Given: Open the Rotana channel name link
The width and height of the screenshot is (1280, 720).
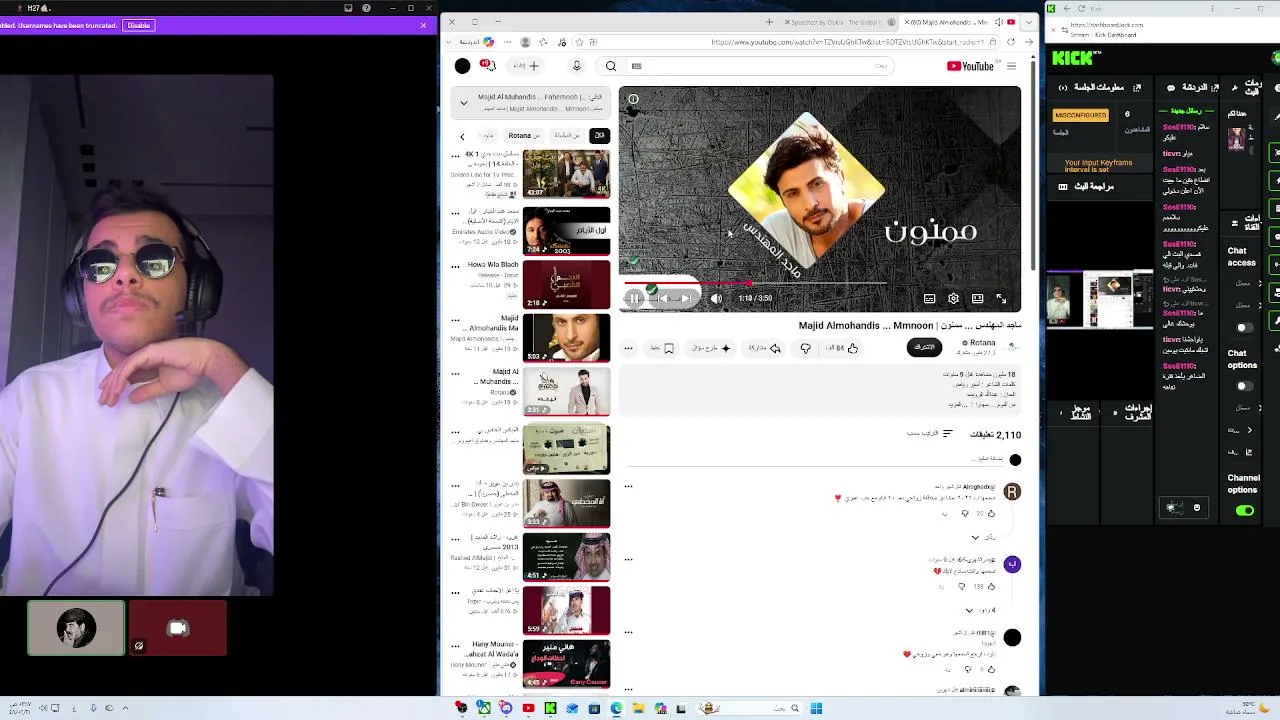Looking at the screenshot, I should pyautogui.click(x=982, y=343).
